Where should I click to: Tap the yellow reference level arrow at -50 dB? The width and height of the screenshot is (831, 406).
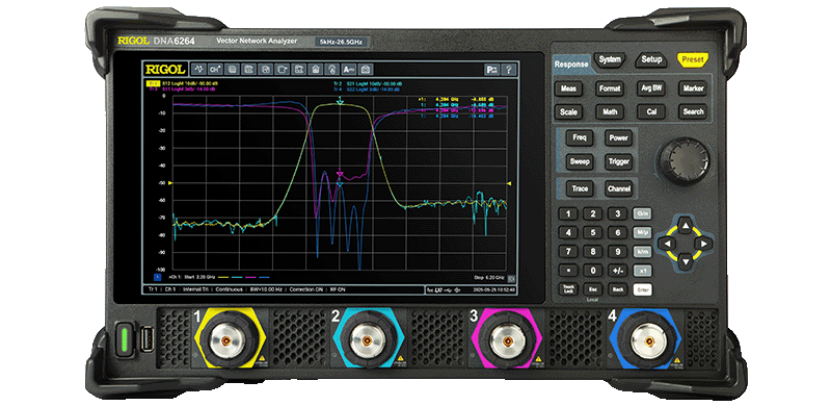[171, 183]
